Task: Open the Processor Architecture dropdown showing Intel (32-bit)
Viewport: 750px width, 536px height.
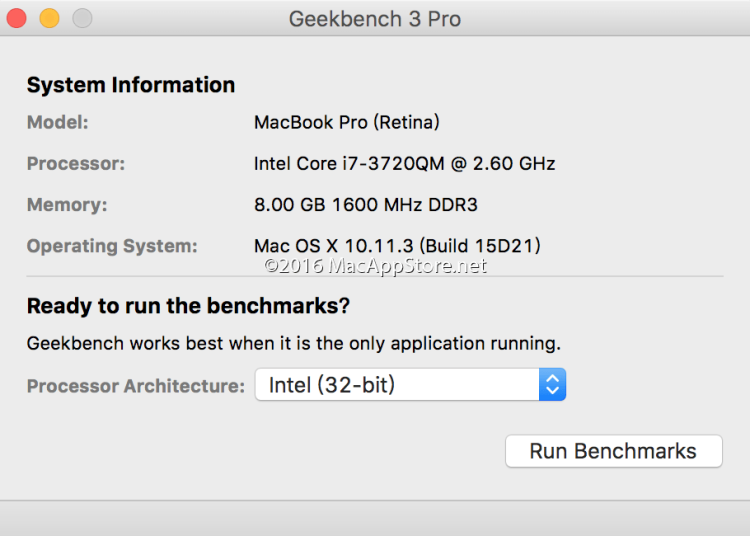Action: coord(398,385)
